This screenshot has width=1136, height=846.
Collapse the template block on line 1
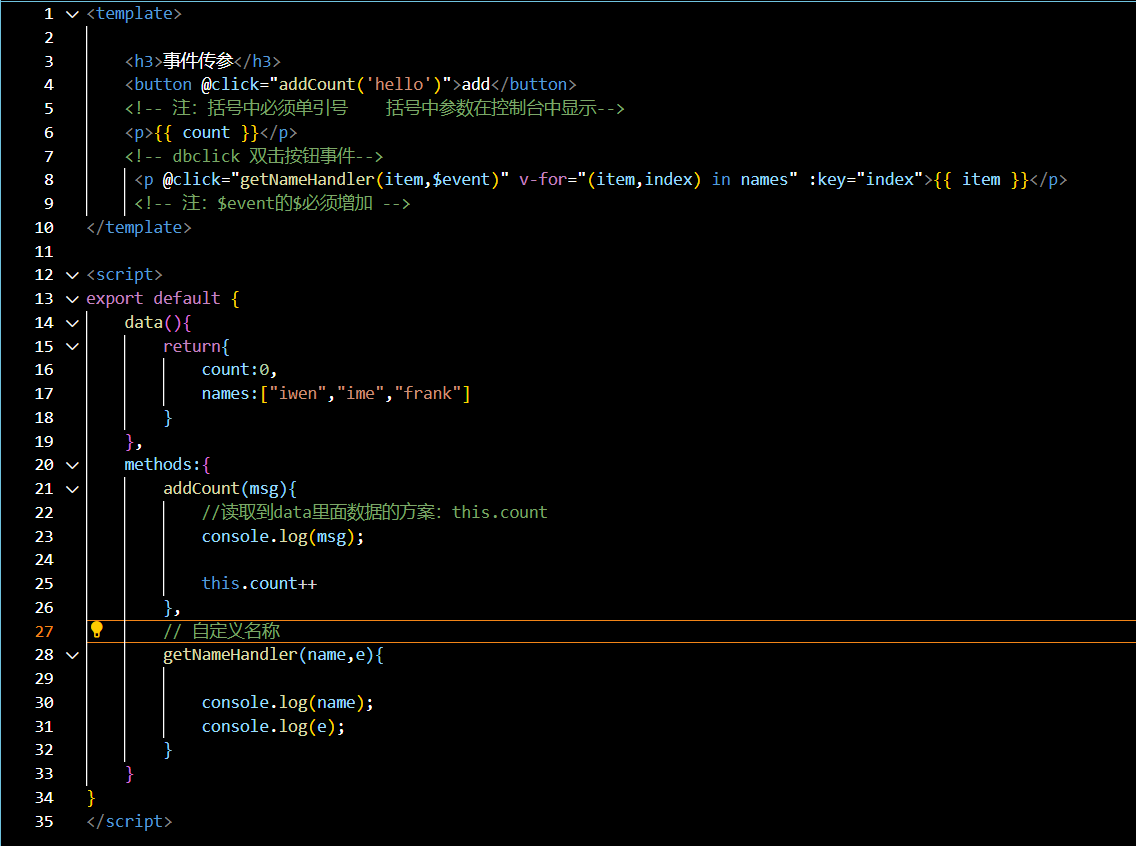[72, 14]
